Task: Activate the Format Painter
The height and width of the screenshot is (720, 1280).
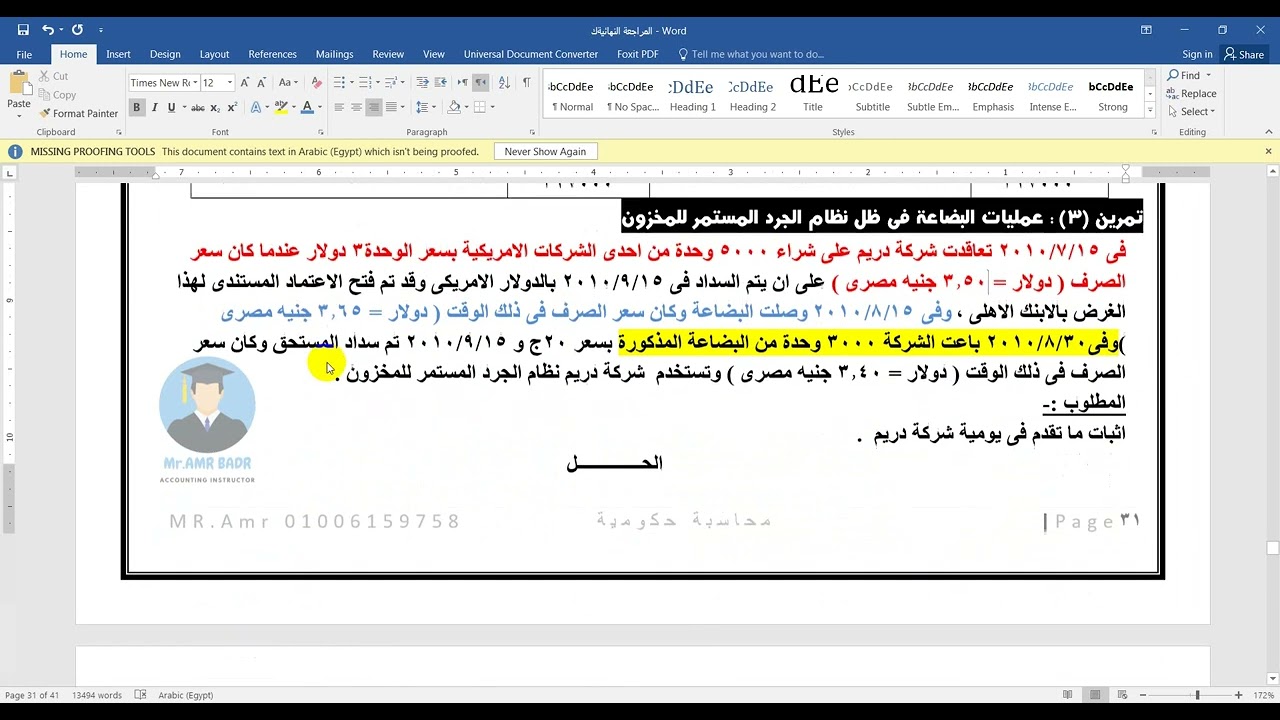Action: (x=78, y=114)
